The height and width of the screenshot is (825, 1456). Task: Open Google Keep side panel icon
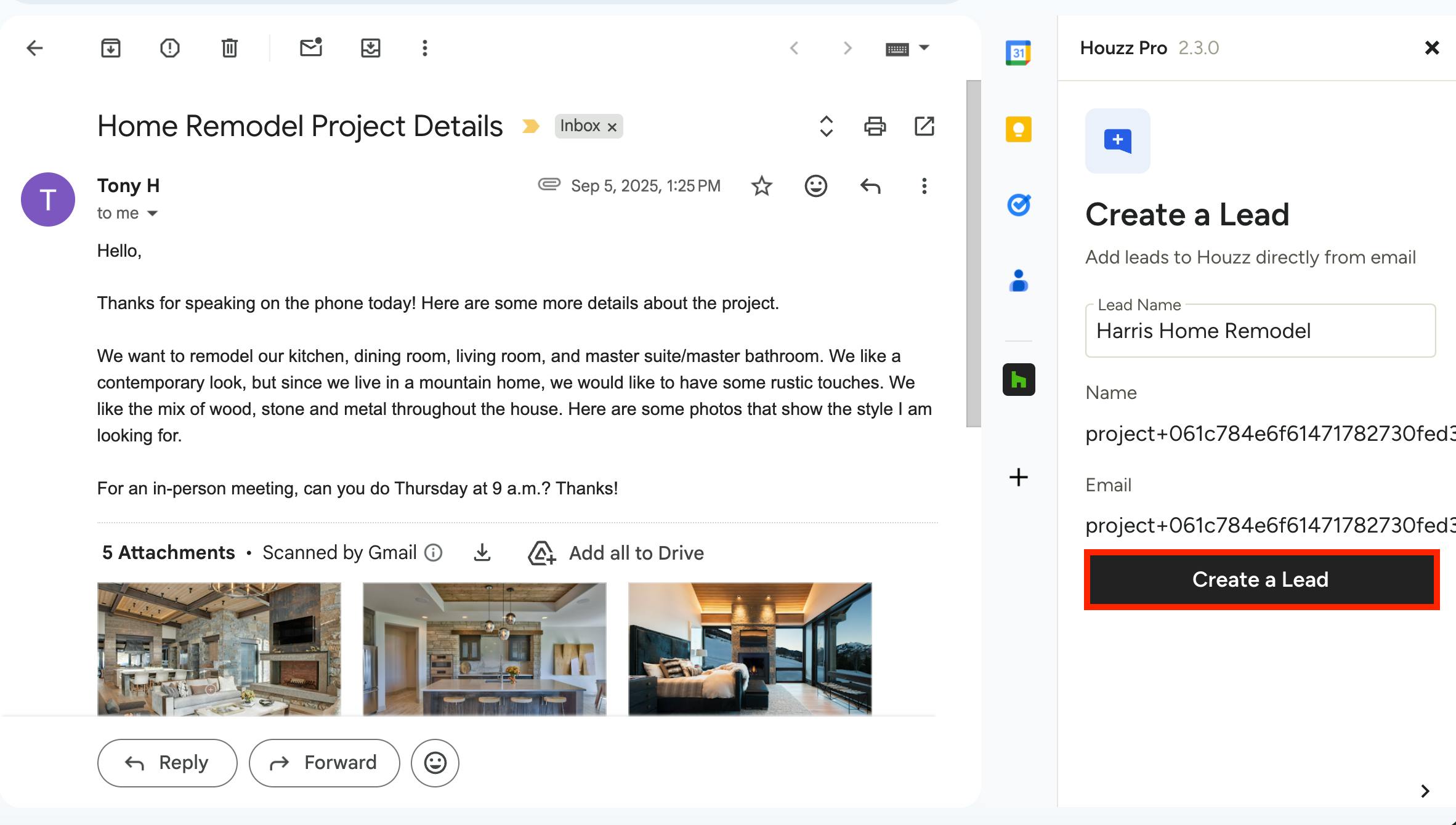tap(1019, 129)
